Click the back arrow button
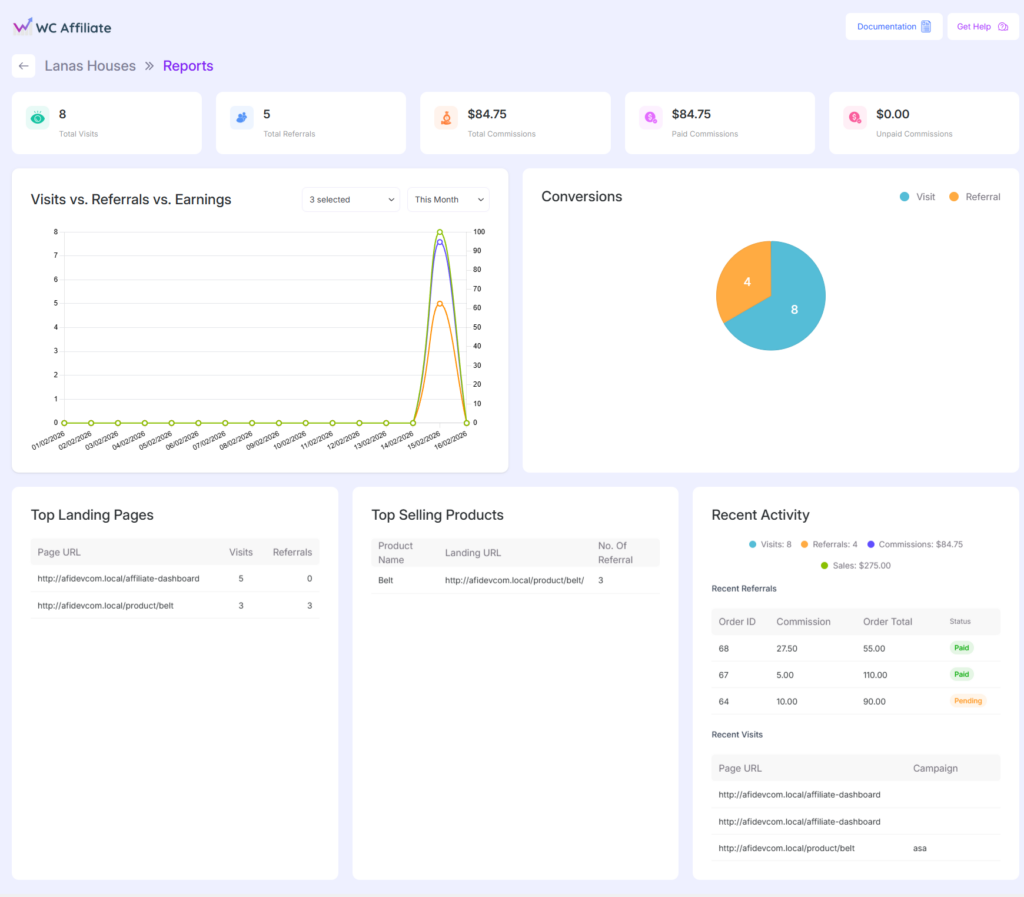 [x=24, y=66]
